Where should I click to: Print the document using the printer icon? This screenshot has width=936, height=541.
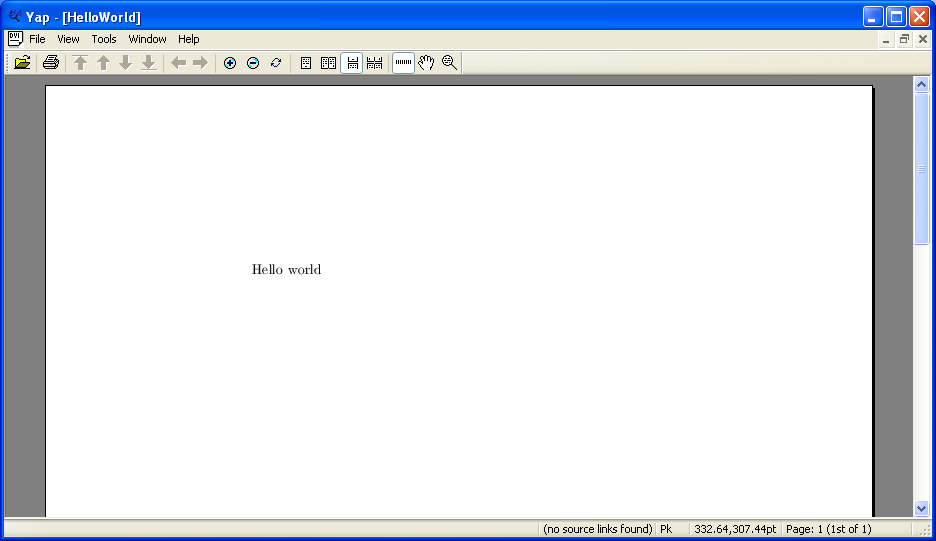click(x=51, y=63)
